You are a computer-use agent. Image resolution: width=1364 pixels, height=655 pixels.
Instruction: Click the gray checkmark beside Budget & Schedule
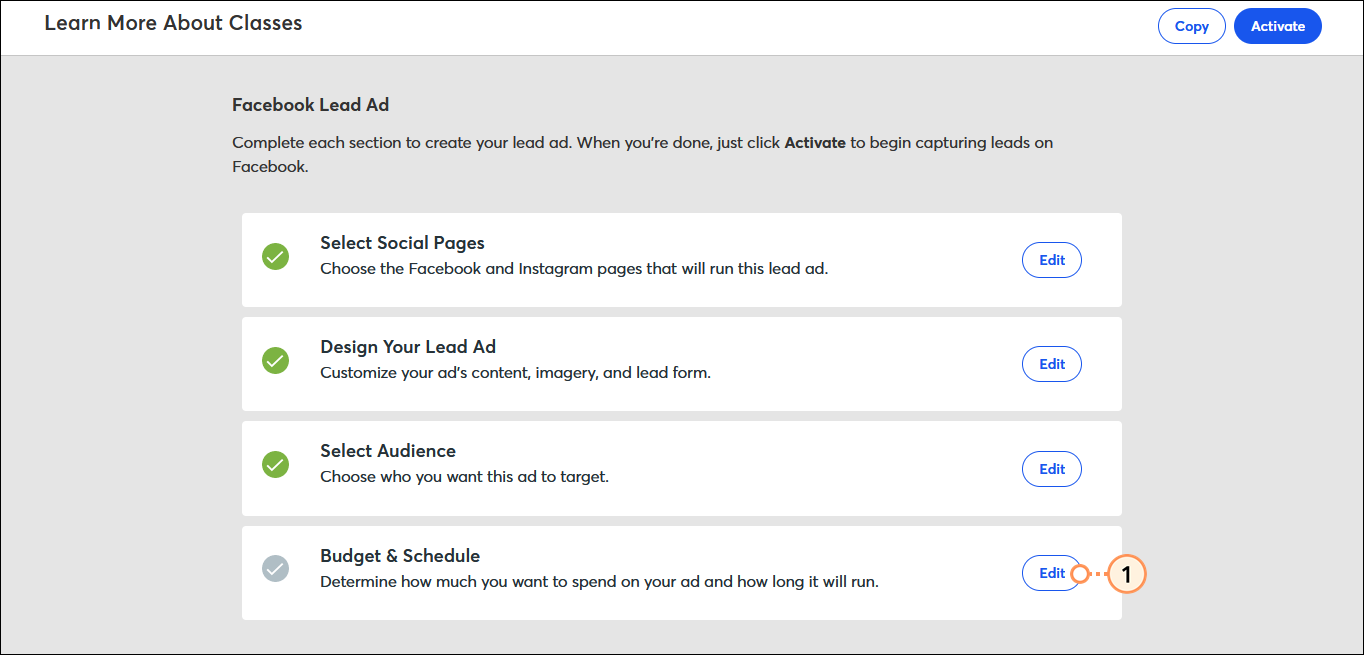point(275,569)
